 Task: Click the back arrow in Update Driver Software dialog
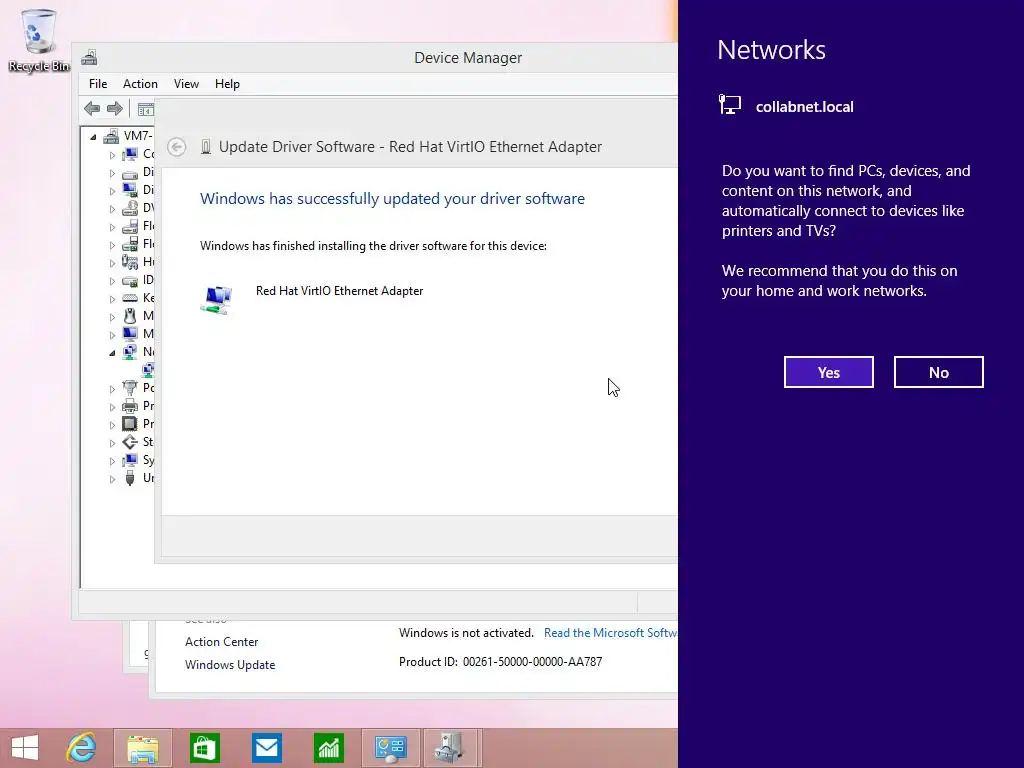176,147
